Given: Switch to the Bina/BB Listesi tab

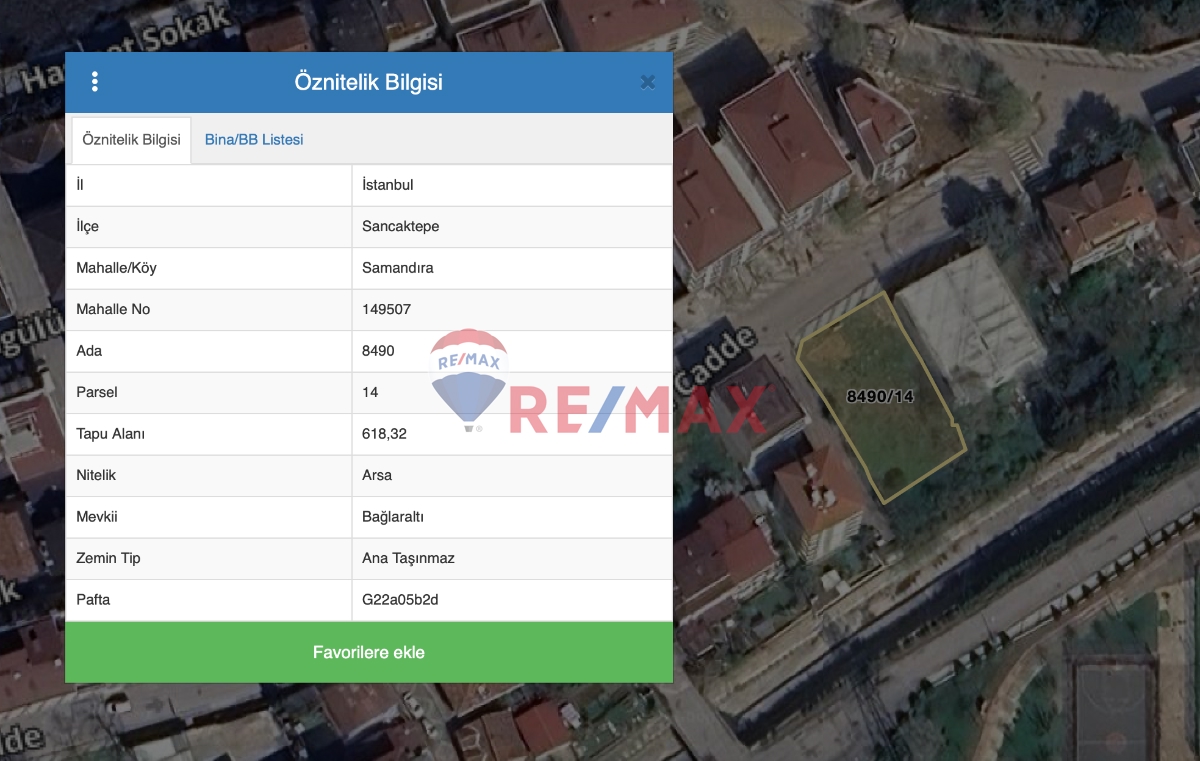Looking at the screenshot, I should 254,140.
